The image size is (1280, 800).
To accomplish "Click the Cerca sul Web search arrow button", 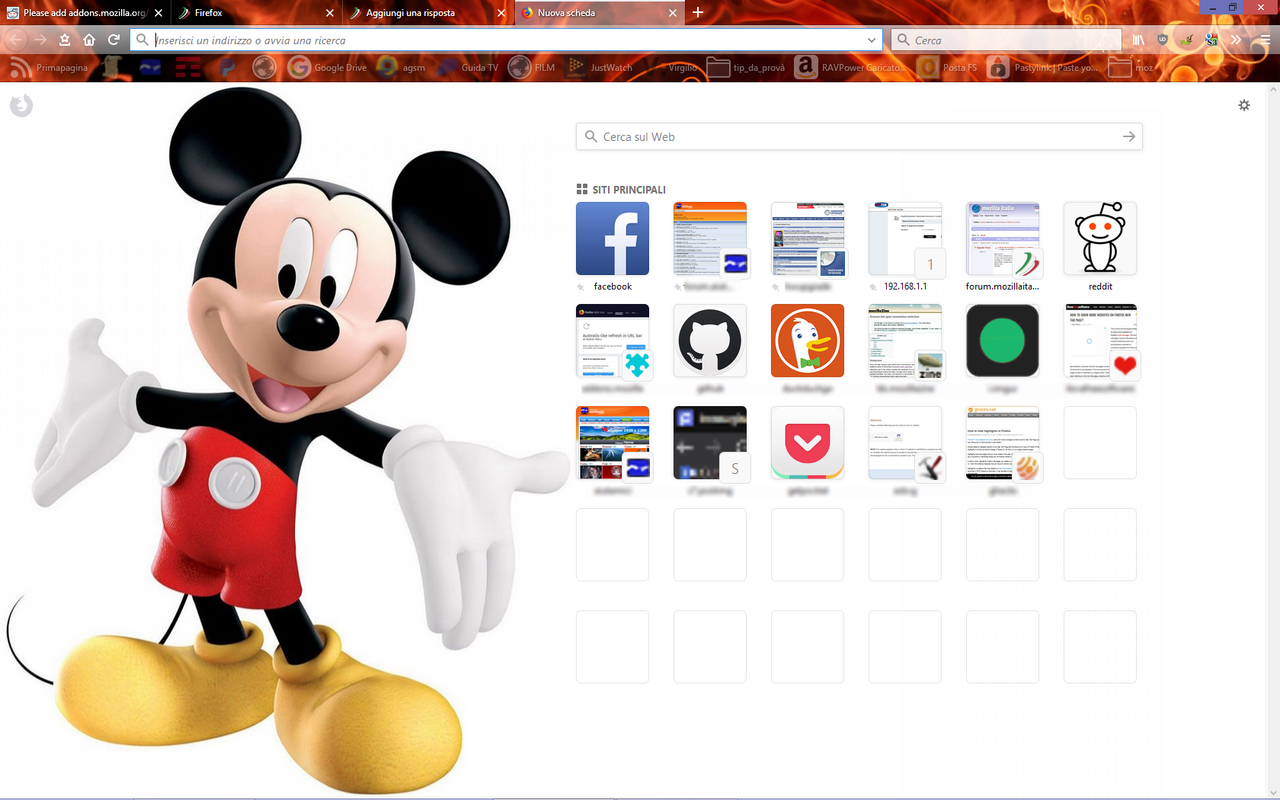I will [x=1128, y=136].
